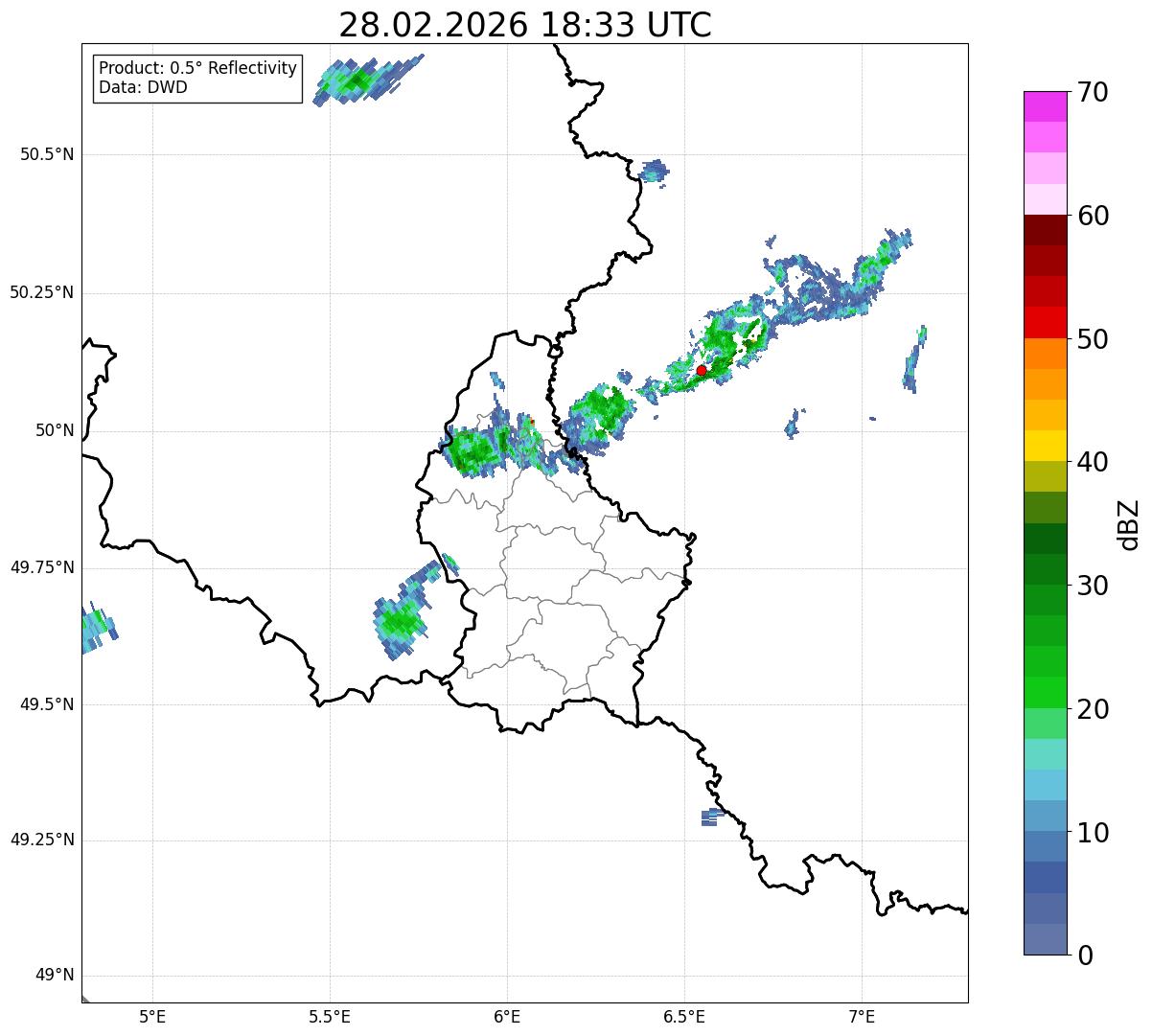Click the dBZ colorbar axis label
This screenshot has height=1036, width=1152.
point(1129,523)
